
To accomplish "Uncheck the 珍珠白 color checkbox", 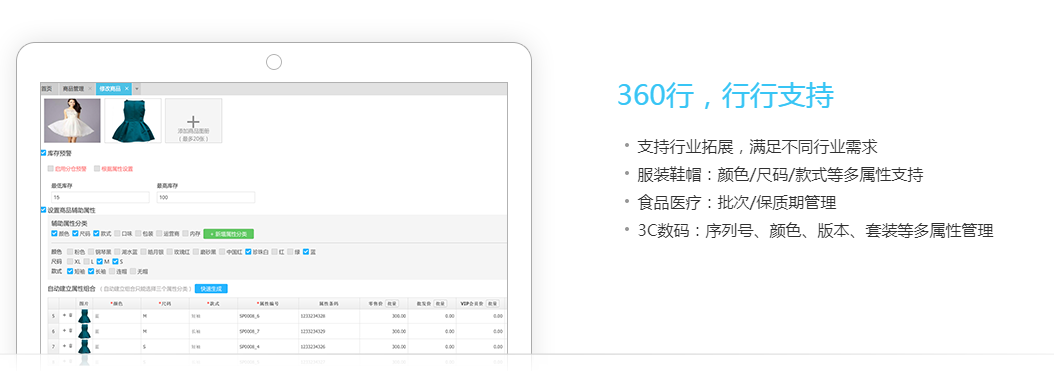I will 248,251.
